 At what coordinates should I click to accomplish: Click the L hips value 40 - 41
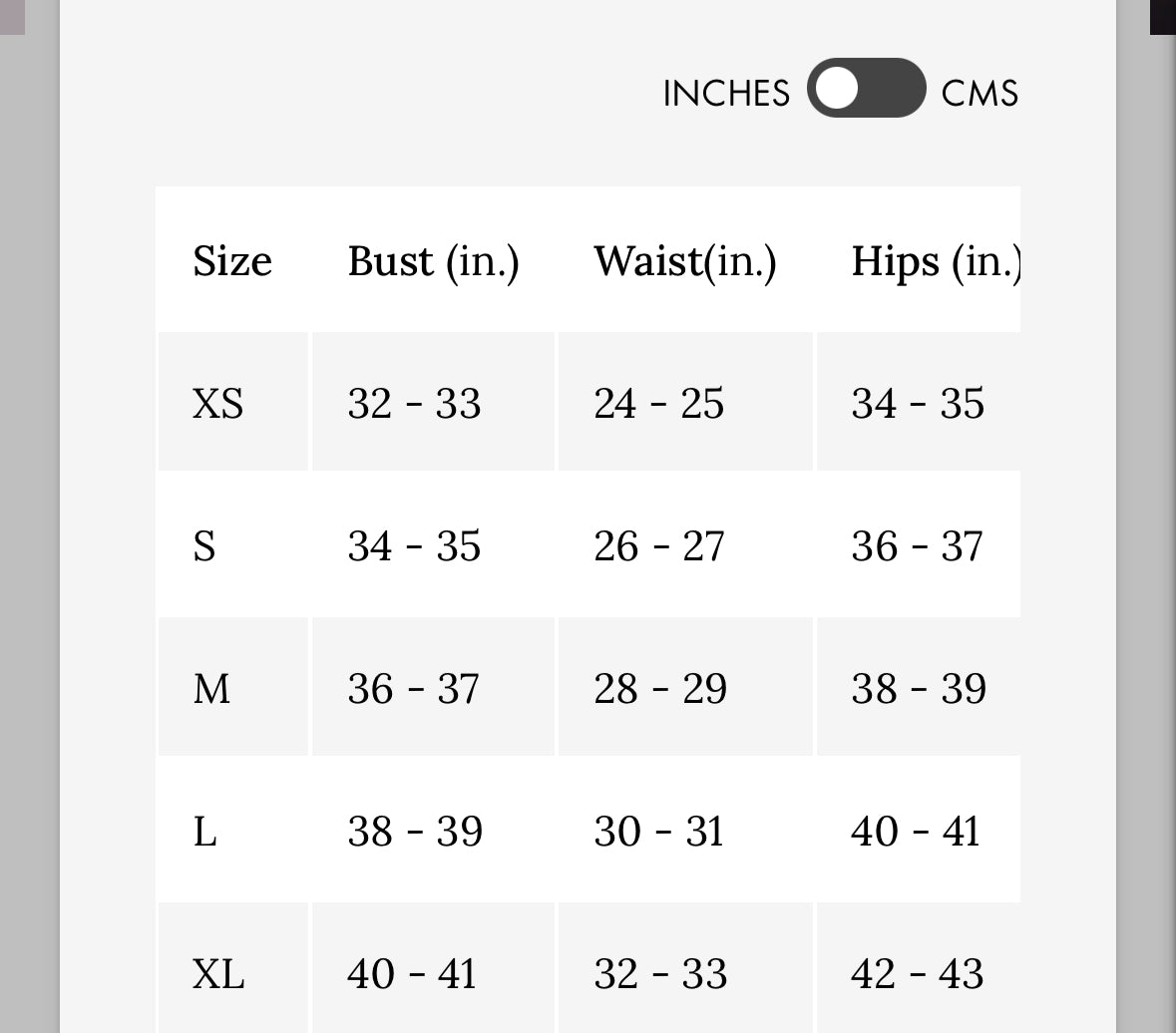(916, 832)
